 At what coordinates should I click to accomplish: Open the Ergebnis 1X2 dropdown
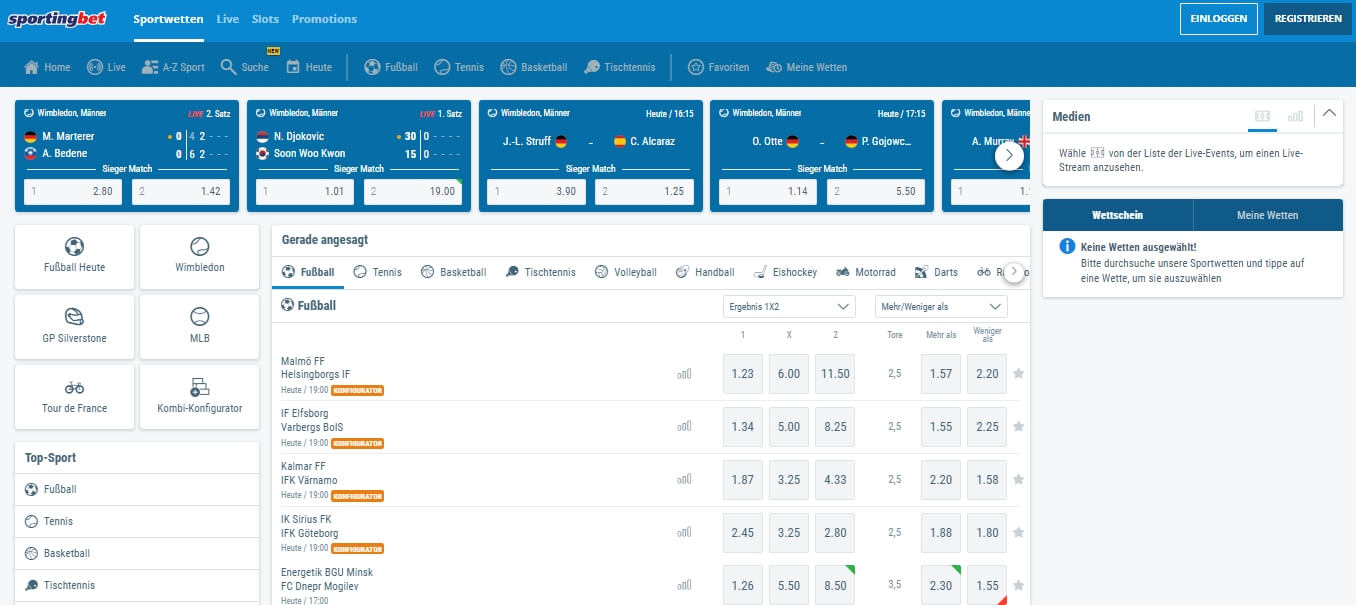(x=789, y=306)
